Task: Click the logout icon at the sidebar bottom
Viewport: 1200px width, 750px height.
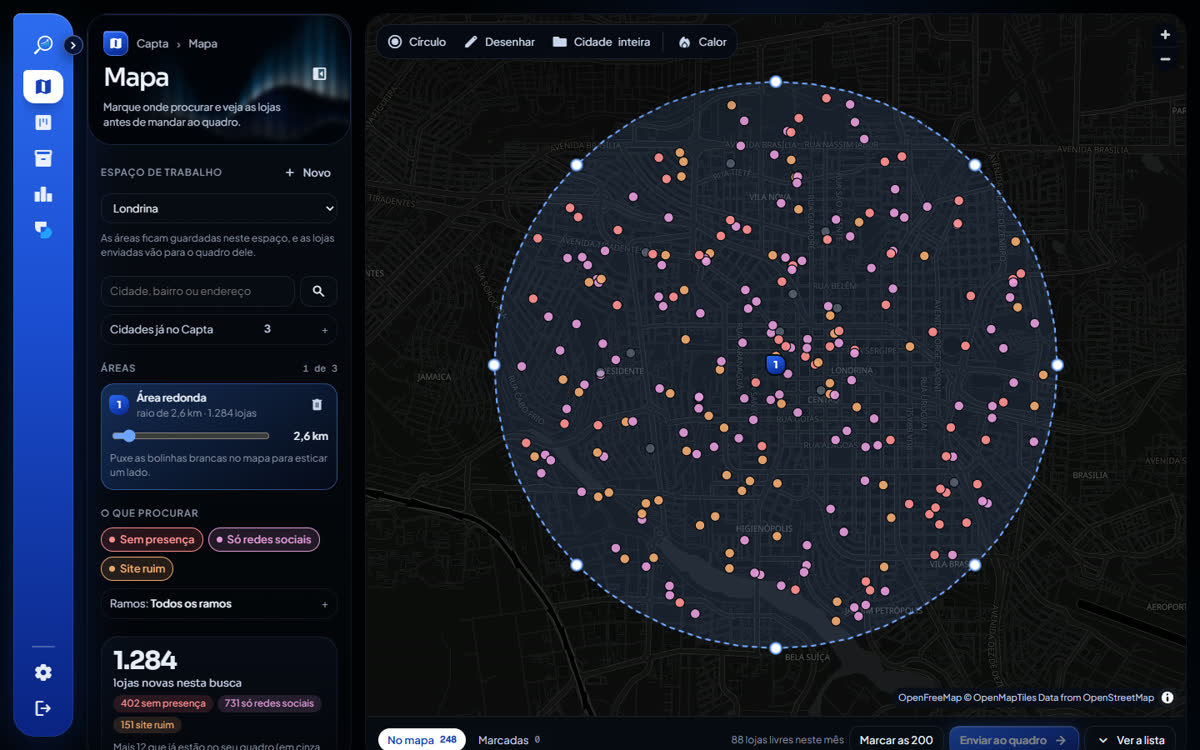Action: [43, 708]
